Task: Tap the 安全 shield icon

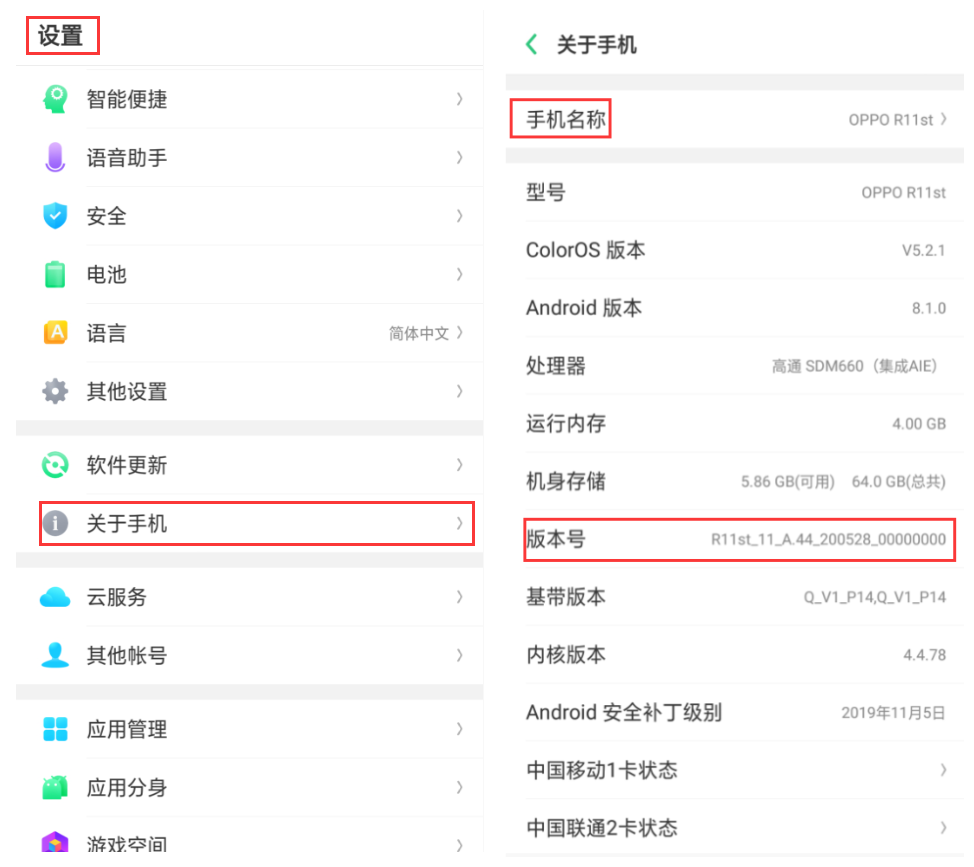Action: (x=55, y=216)
